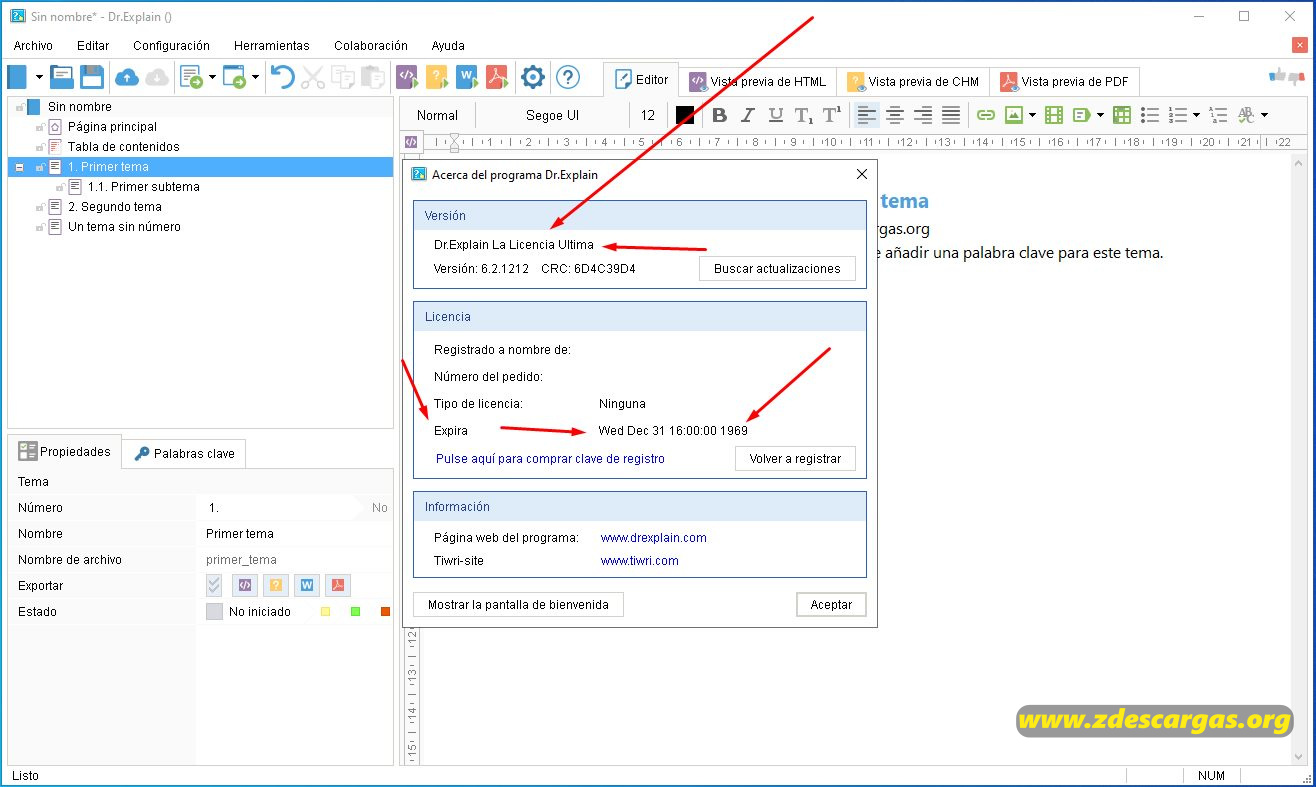Open project with the folder icon
Viewport: 1316px width, 787px height.
click(x=62, y=77)
